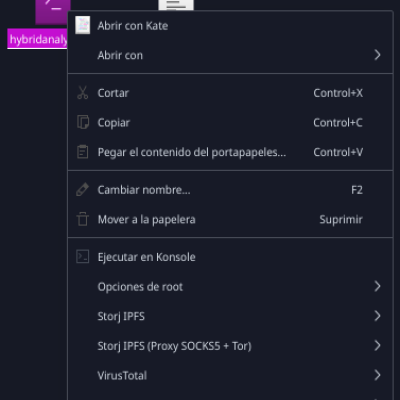Expand Opciones de root submenu arrow
Screen dimensions: 400x400
tap(377, 286)
